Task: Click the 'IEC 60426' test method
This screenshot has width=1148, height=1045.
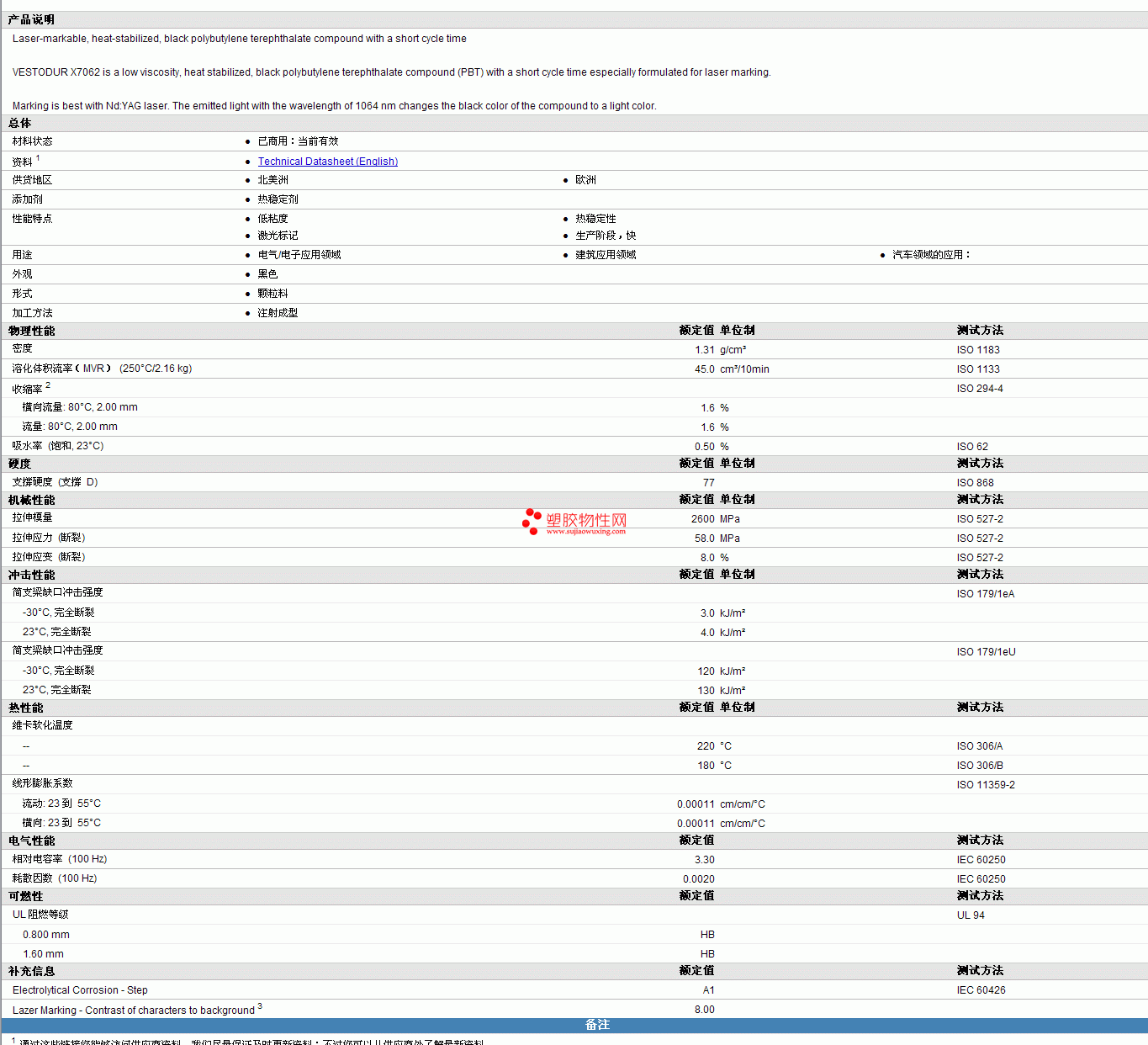Action: click(981, 990)
